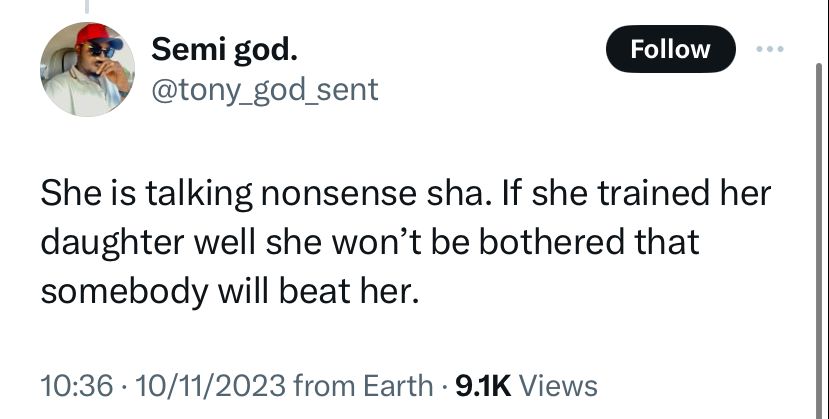
Task: Click the "somebody will beat her." line
Action: click(x=229, y=292)
